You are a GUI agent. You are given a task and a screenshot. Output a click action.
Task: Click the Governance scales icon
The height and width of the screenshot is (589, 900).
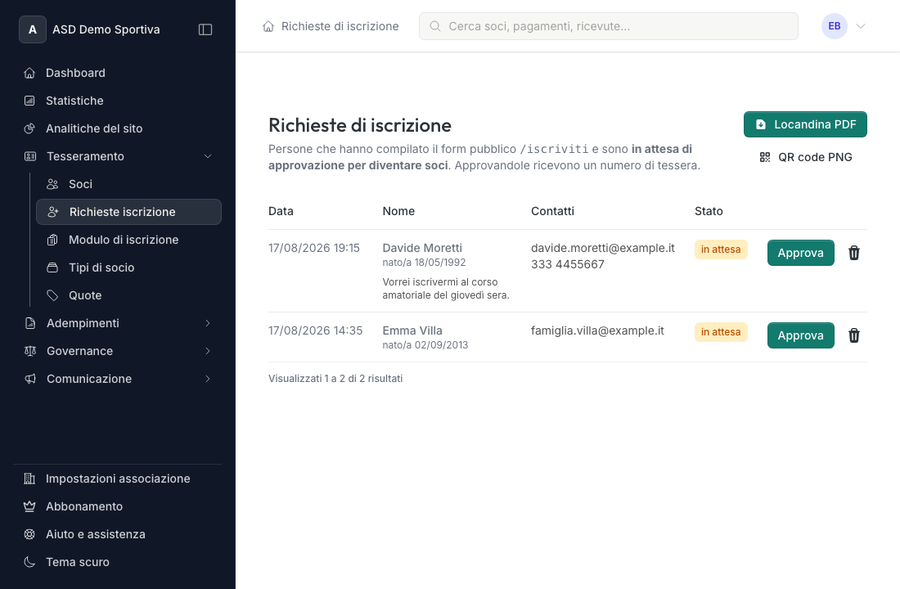pos(30,351)
